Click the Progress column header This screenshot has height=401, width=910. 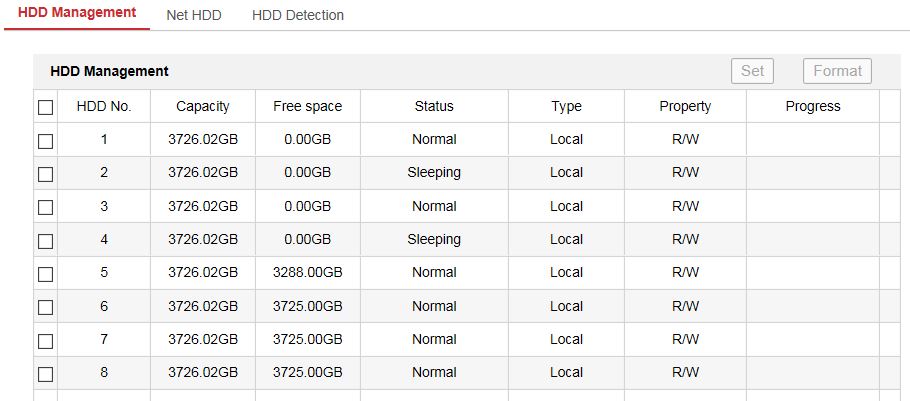click(x=813, y=106)
